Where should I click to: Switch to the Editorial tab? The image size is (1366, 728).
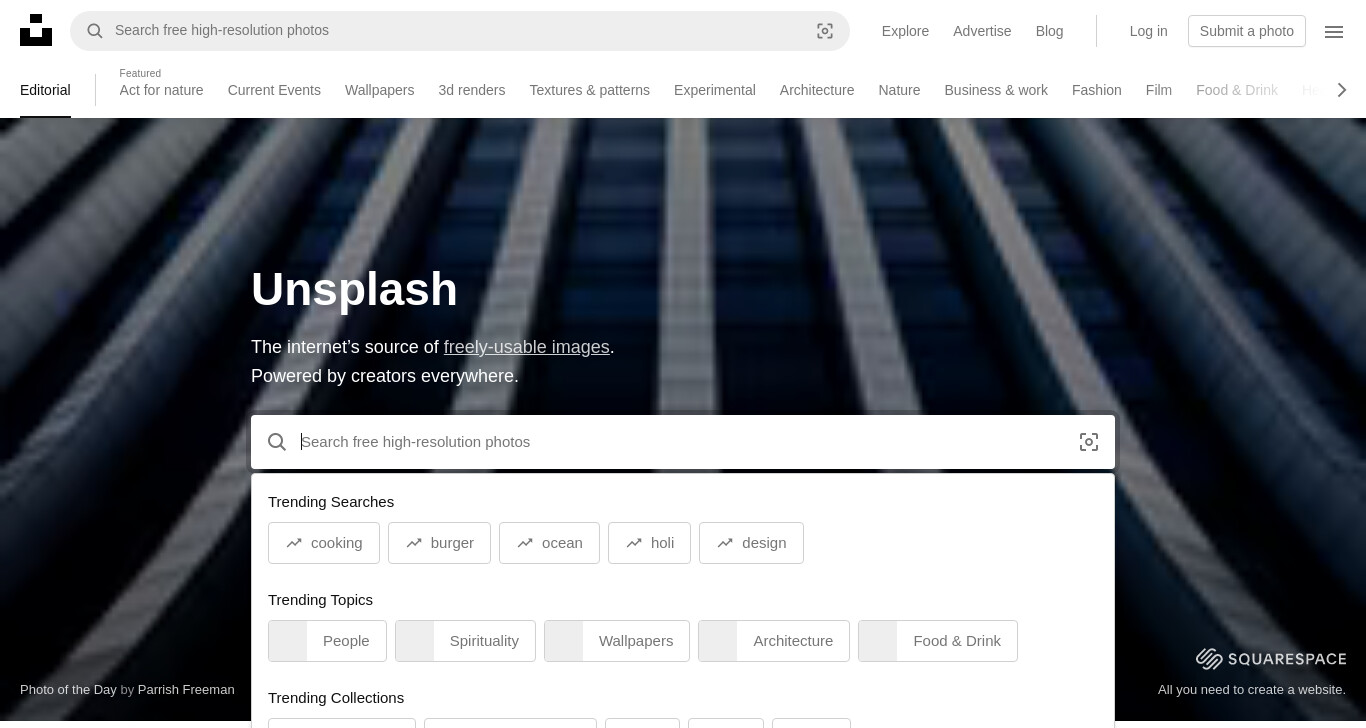click(45, 90)
